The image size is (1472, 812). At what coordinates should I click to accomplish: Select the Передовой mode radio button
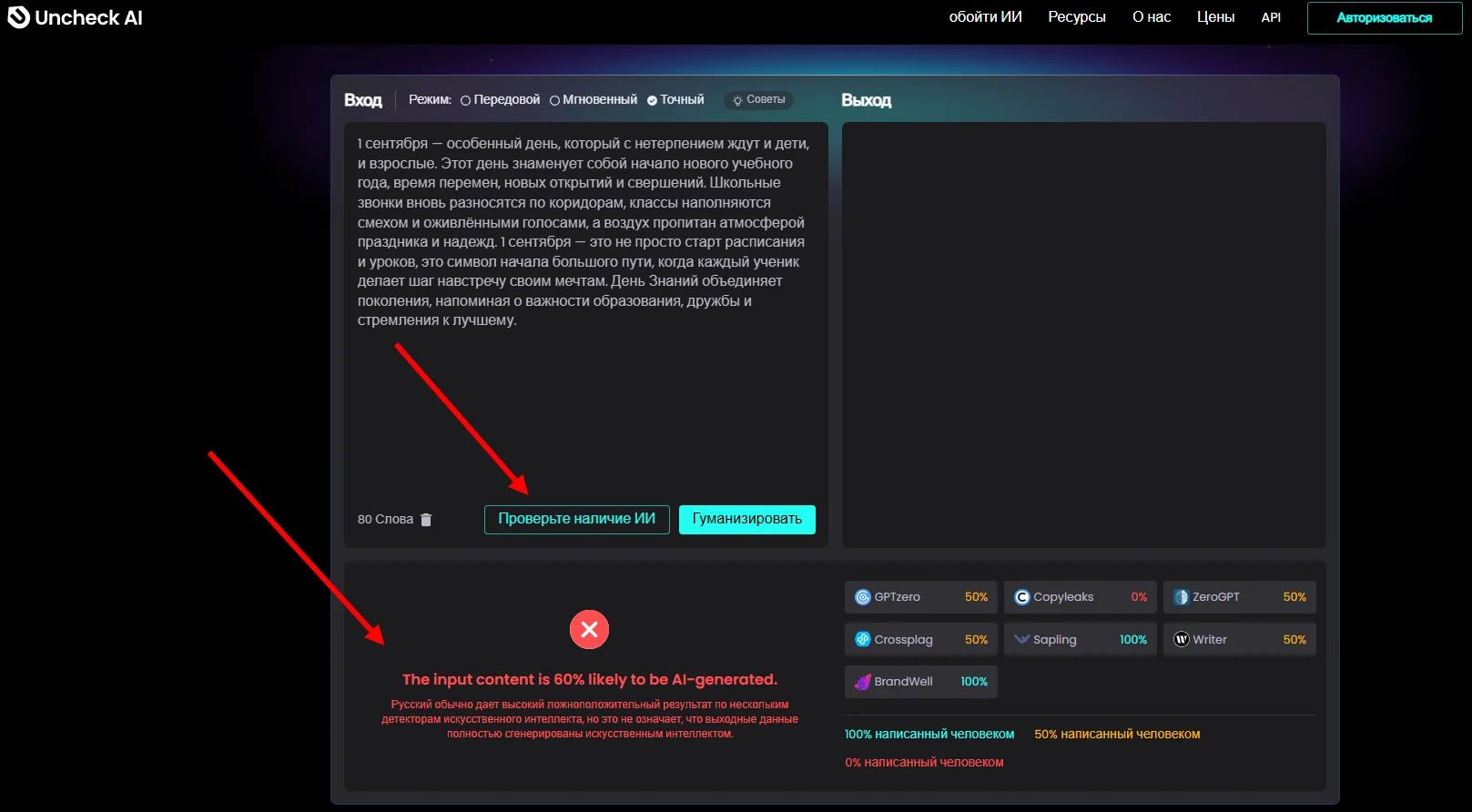(x=465, y=100)
